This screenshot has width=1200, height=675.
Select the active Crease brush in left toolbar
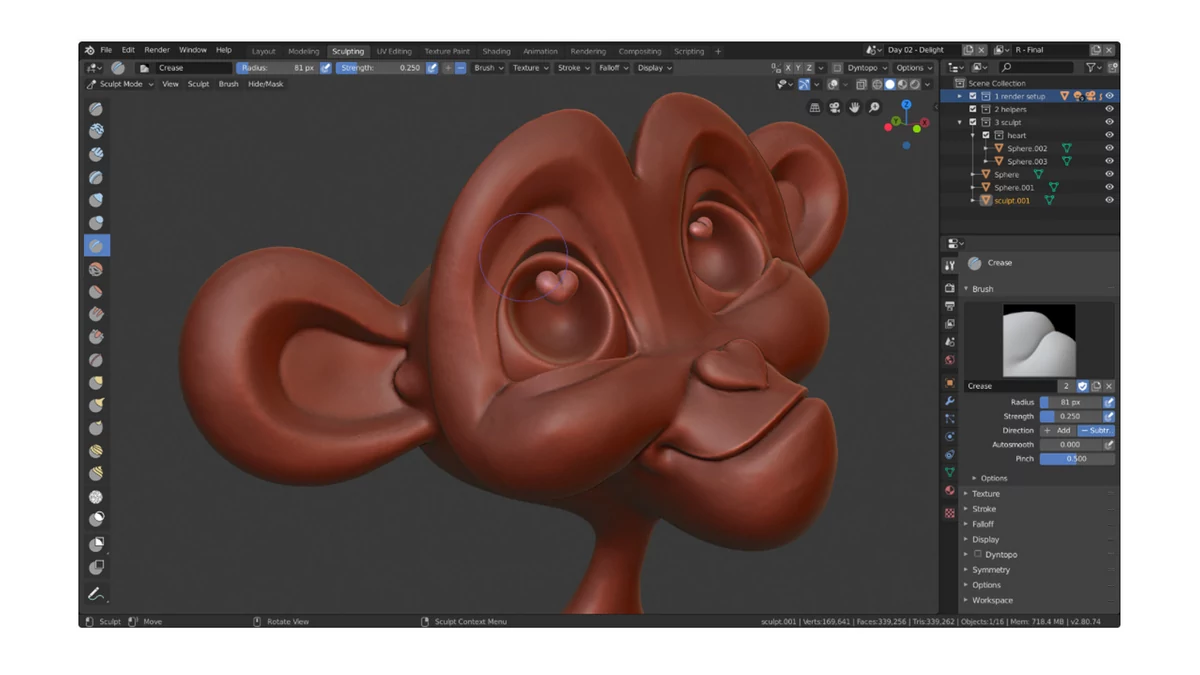[x=96, y=245]
